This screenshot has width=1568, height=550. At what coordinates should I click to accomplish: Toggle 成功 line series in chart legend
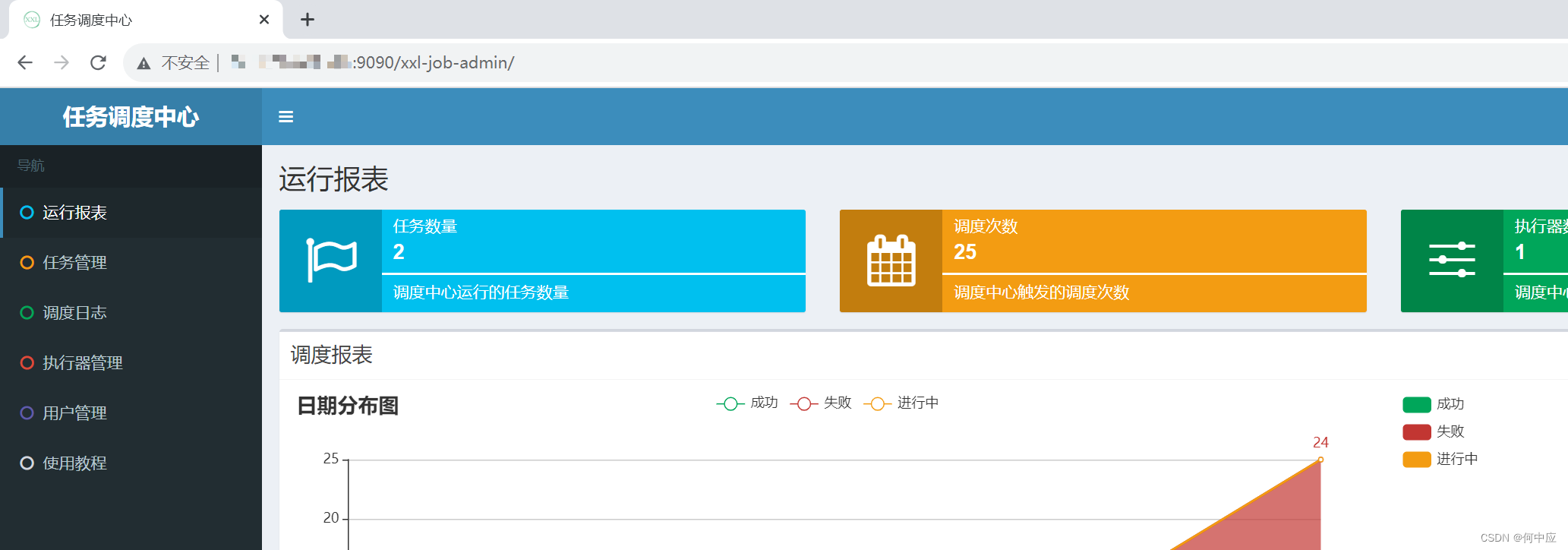[x=748, y=403]
